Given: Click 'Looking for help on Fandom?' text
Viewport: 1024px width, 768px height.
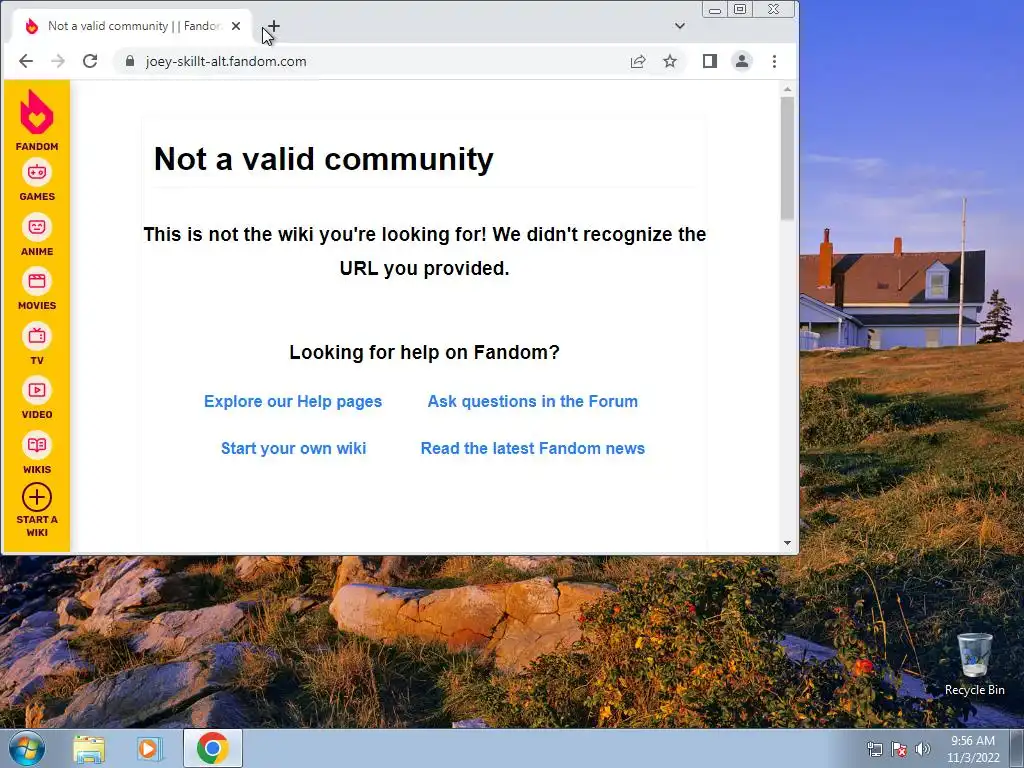Looking at the screenshot, I should tap(424, 353).
